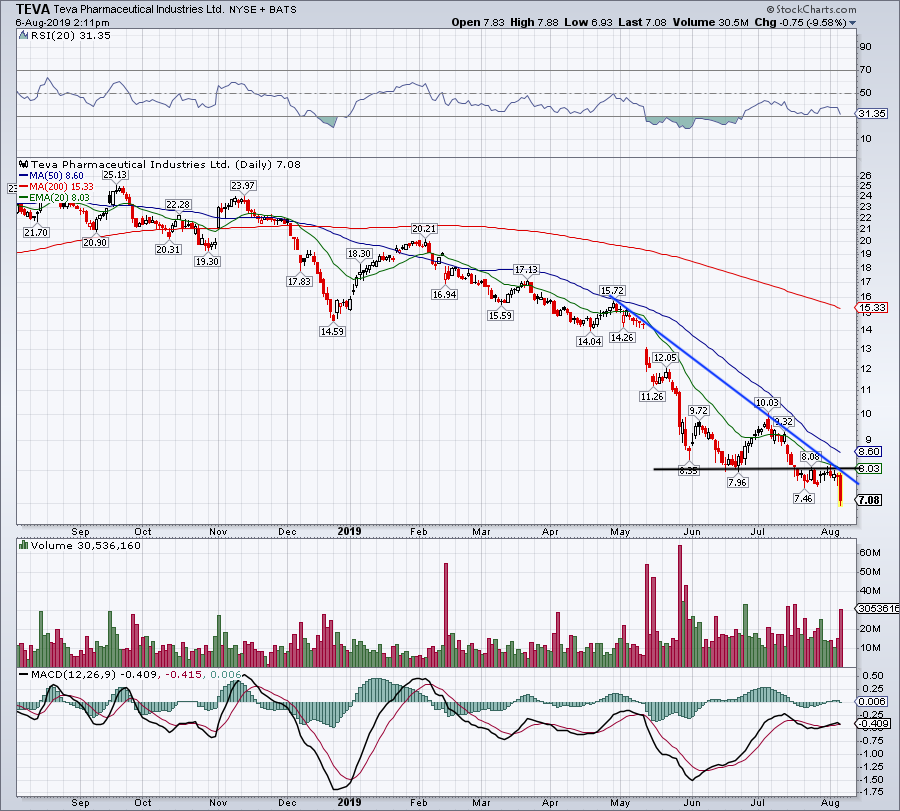Click the candlestick icon before Teva title
The height and width of the screenshot is (811, 900).
click(24, 165)
